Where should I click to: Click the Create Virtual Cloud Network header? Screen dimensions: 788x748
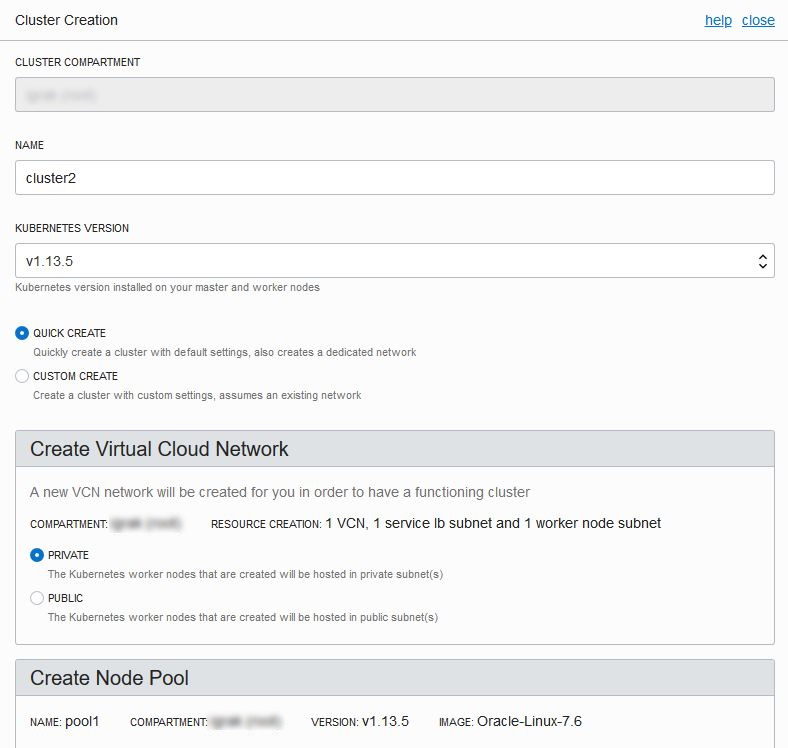[x=160, y=449]
